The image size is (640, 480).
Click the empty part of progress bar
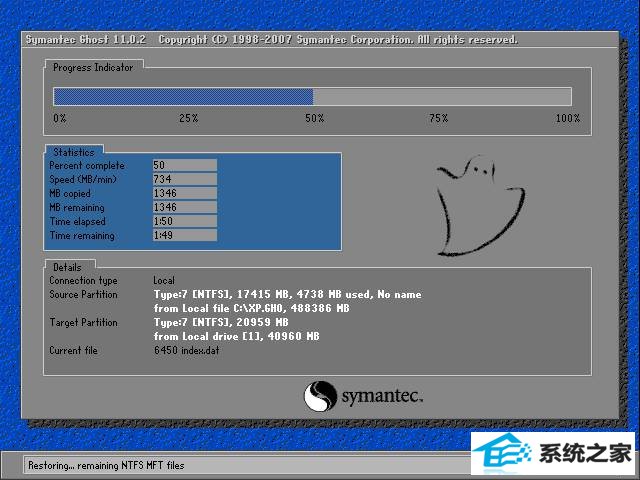[x=442, y=97]
